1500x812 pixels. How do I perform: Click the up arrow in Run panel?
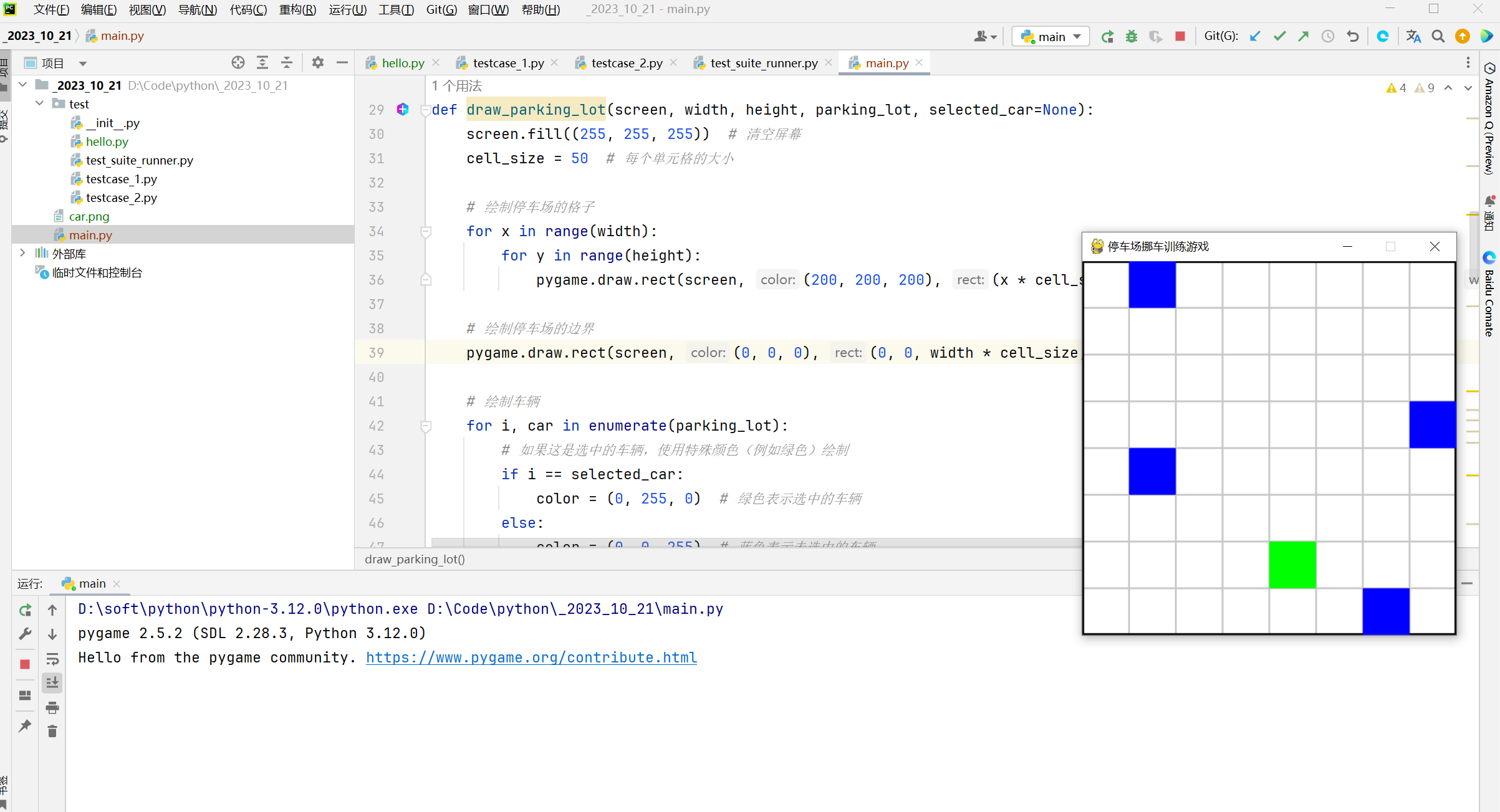(x=52, y=610)
